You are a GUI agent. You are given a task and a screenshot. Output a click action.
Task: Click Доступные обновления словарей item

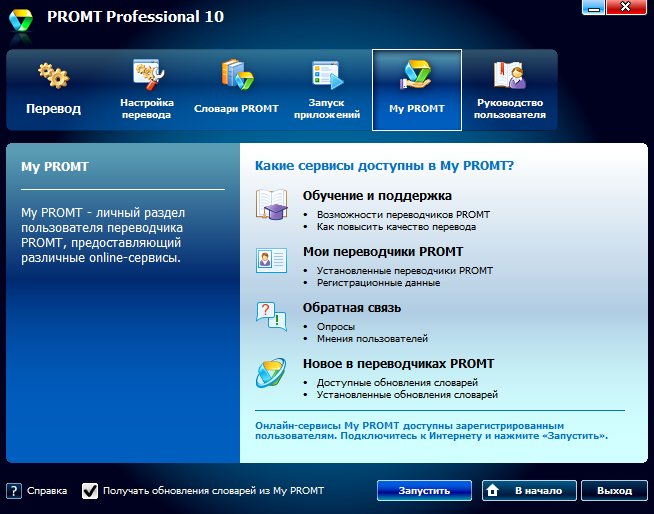click(x=397, y=382)
